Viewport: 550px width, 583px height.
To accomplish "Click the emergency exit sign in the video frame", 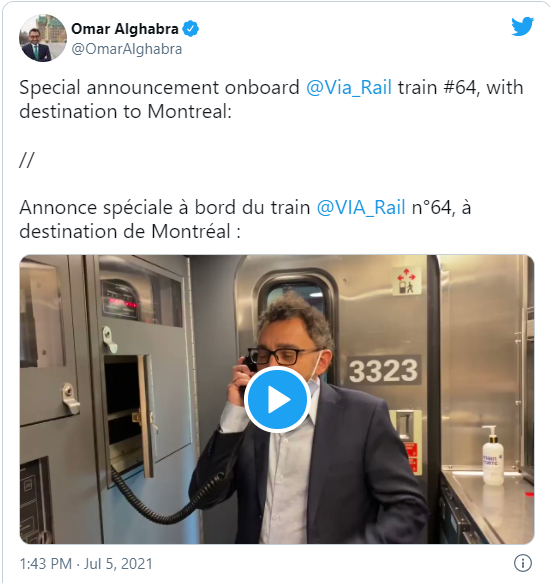I will click(406, 281).
